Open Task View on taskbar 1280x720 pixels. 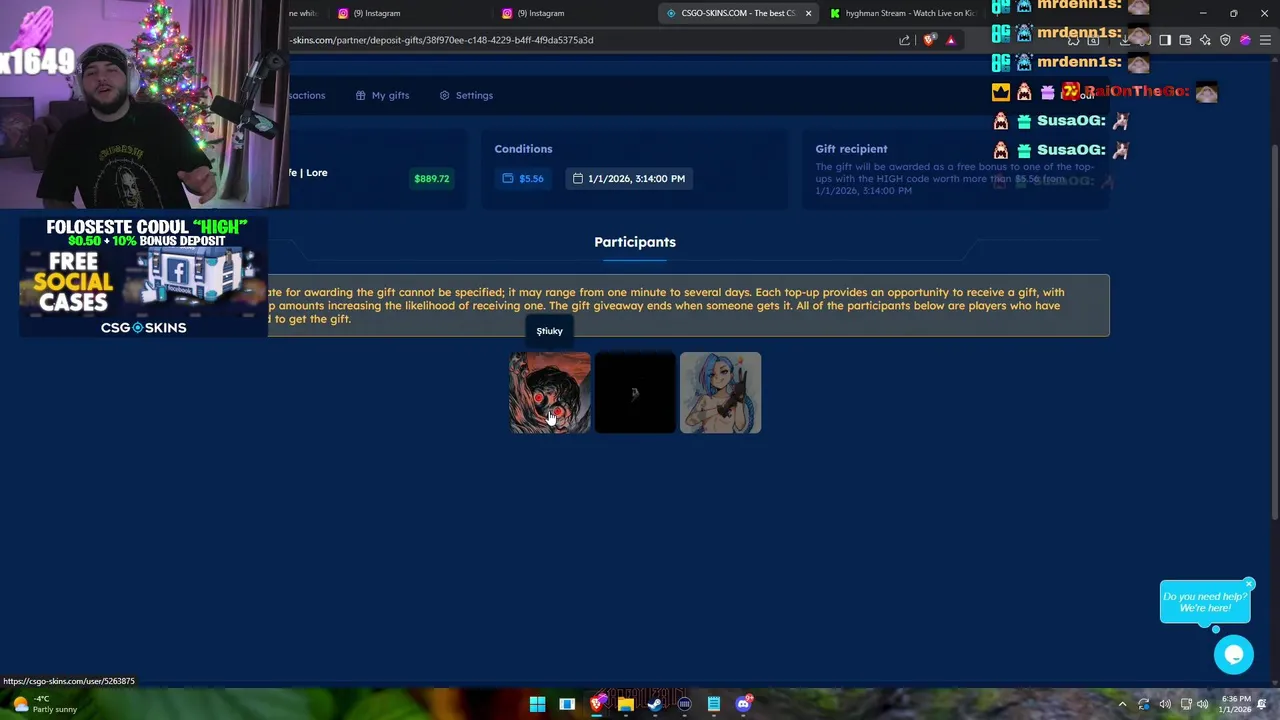pyautogui.click(x=567, y=704)
